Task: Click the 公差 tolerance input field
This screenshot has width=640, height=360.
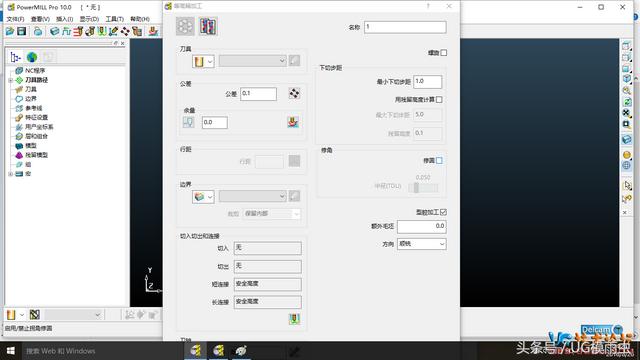Action: 258,94
